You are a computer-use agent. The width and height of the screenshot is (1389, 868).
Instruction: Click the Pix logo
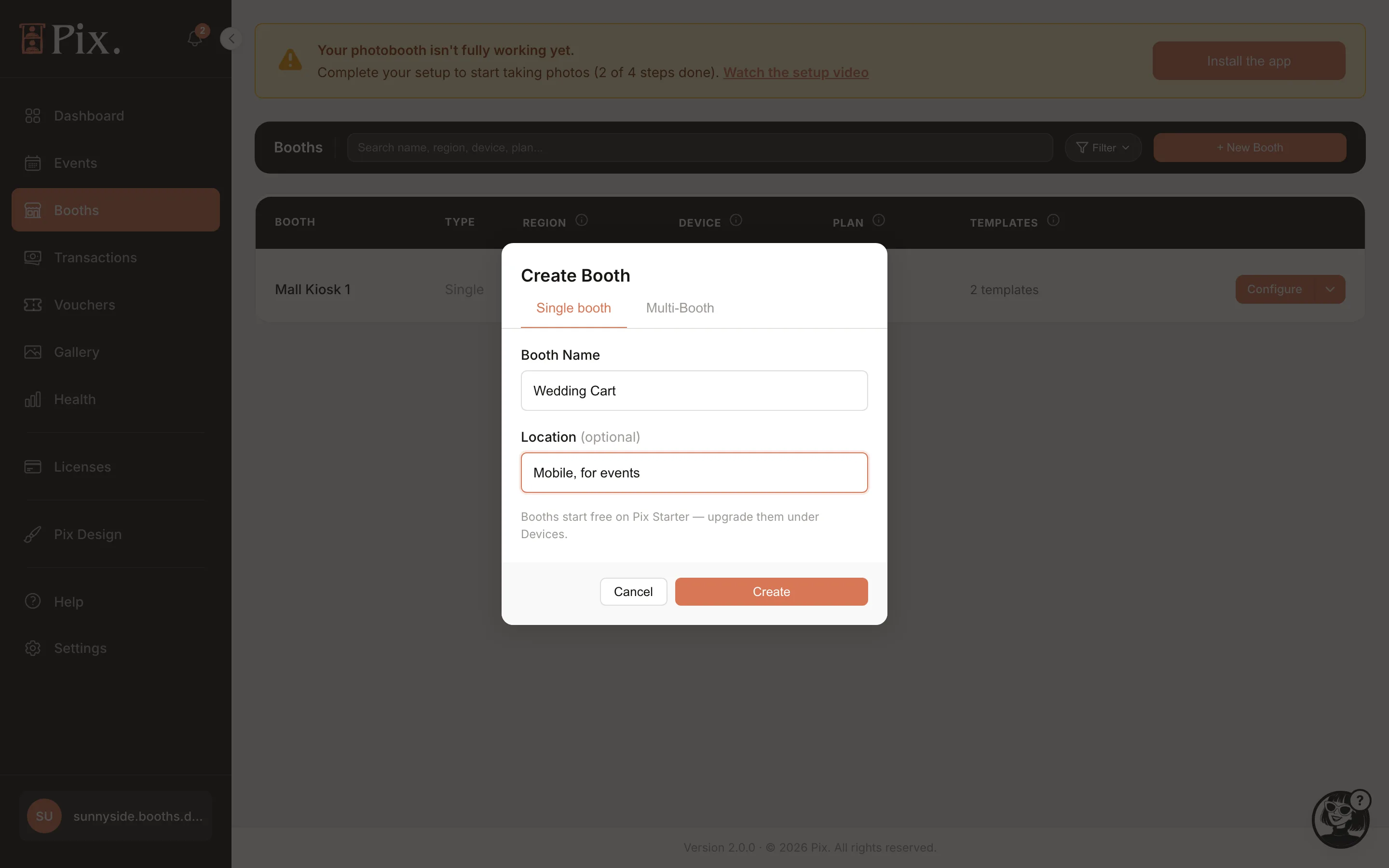pos(70,39)
